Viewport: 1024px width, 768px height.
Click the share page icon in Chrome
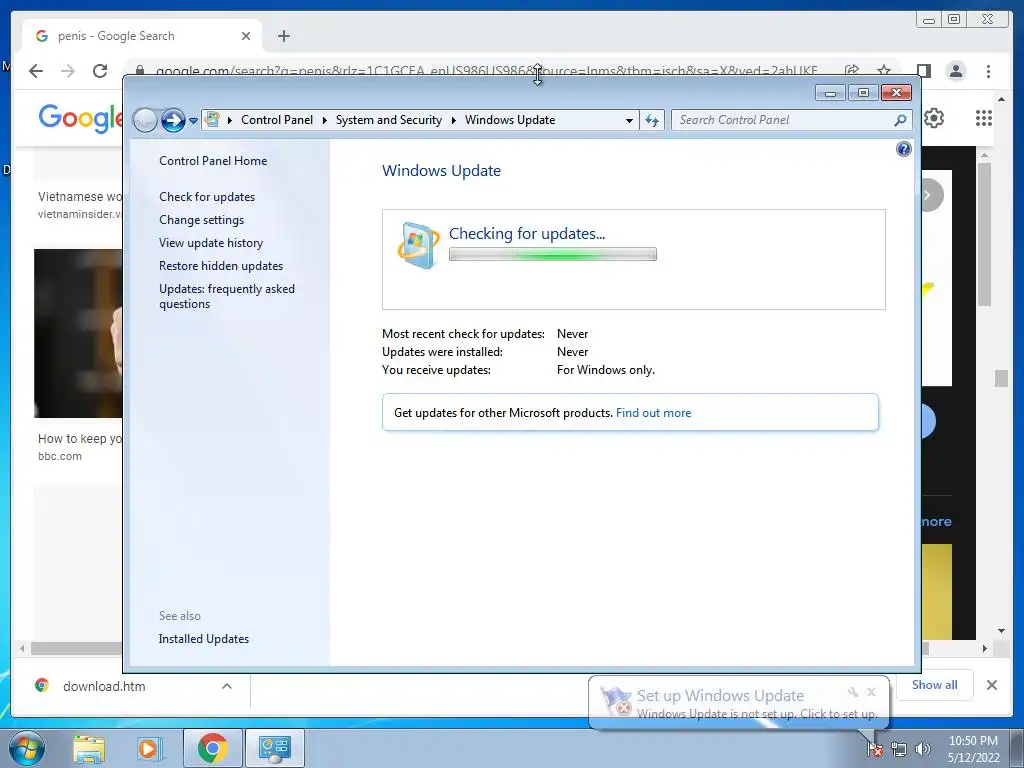[852, 70]
